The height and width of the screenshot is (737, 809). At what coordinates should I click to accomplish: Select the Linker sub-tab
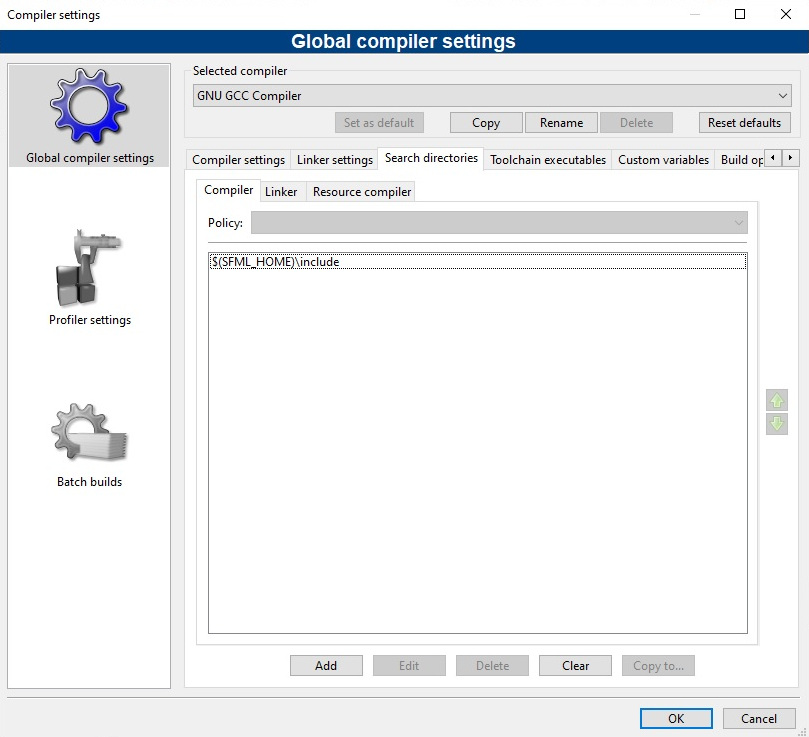coord(281,192)
